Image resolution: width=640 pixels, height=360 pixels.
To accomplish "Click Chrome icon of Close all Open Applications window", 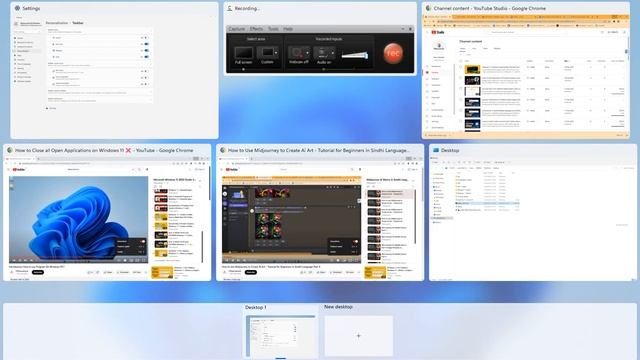I will pyautogui.click(x=10, y=150).
